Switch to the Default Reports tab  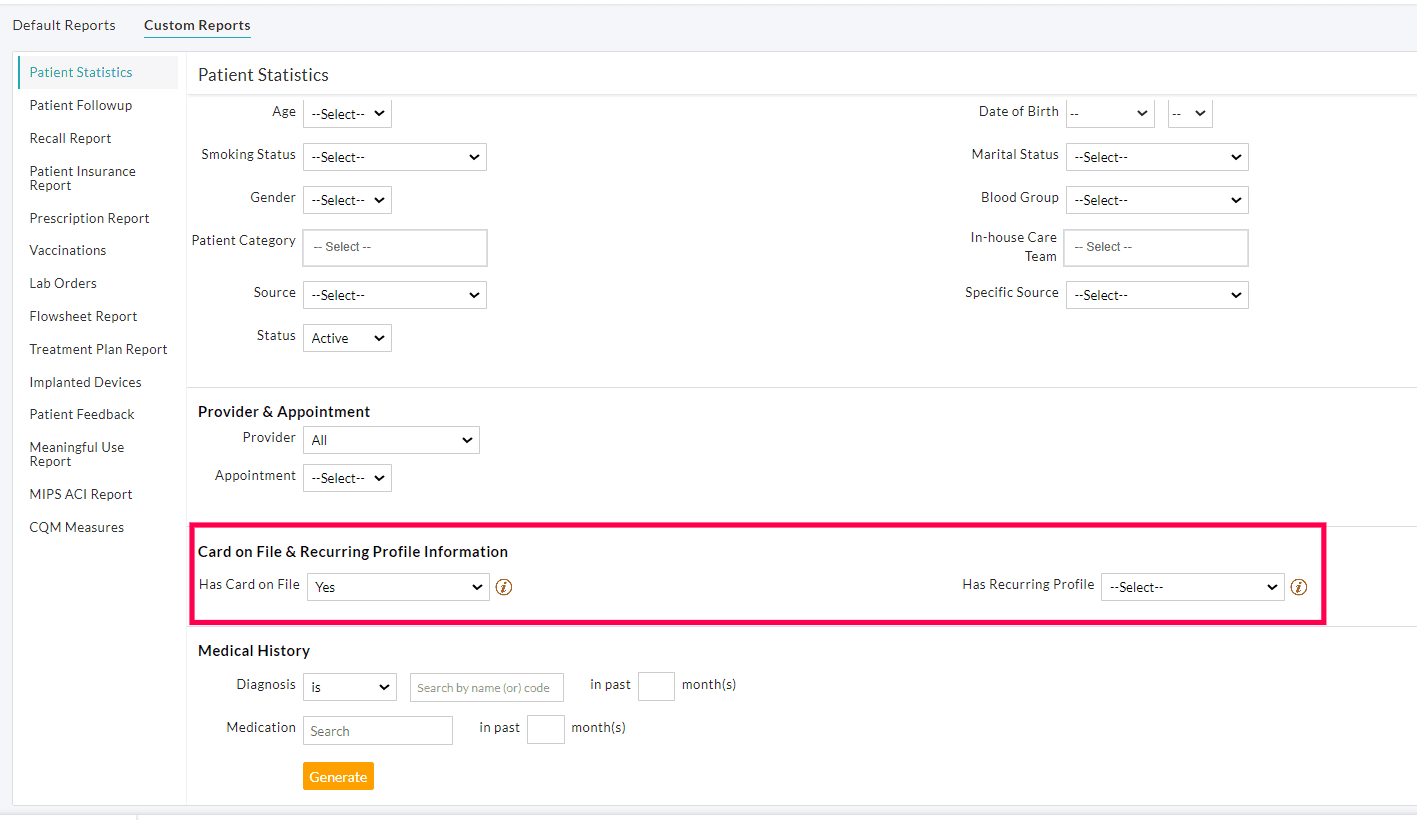pyautogui.click(x=64, y=25)
